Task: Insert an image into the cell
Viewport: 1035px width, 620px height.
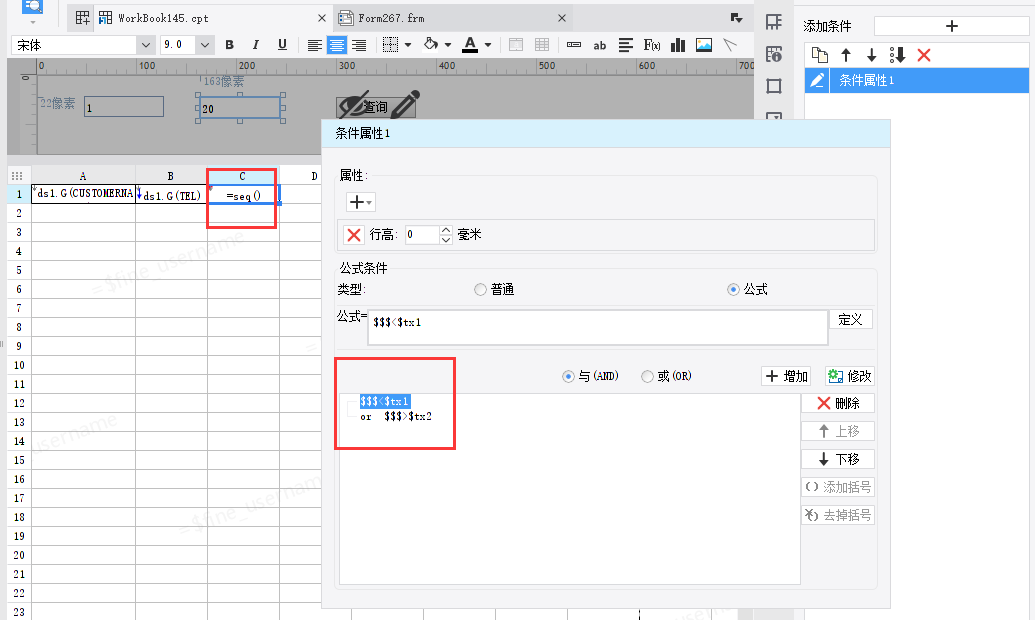Action: click(704, 45)
